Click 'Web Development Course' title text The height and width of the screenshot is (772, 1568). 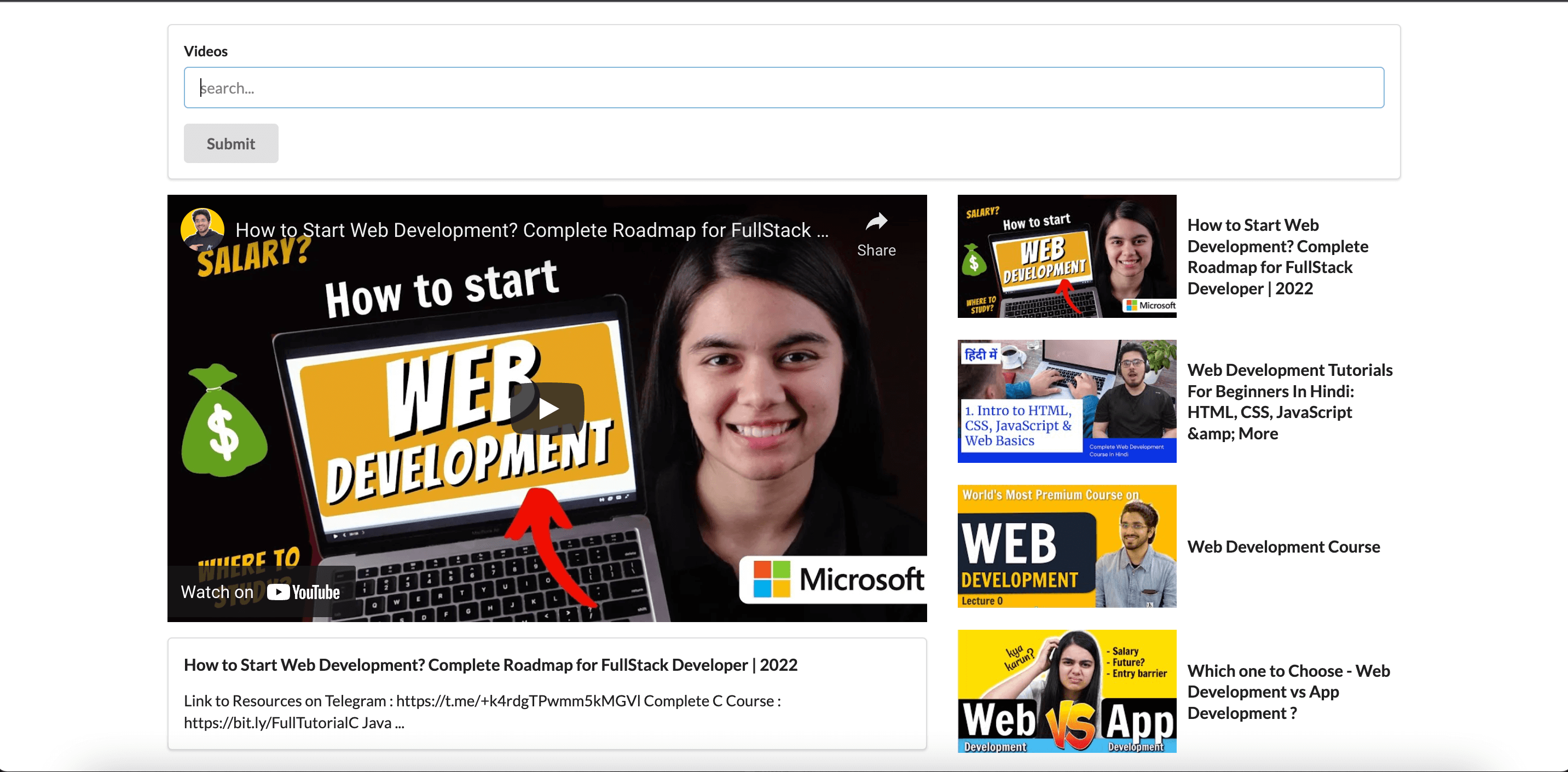[x=1283, y=546]
